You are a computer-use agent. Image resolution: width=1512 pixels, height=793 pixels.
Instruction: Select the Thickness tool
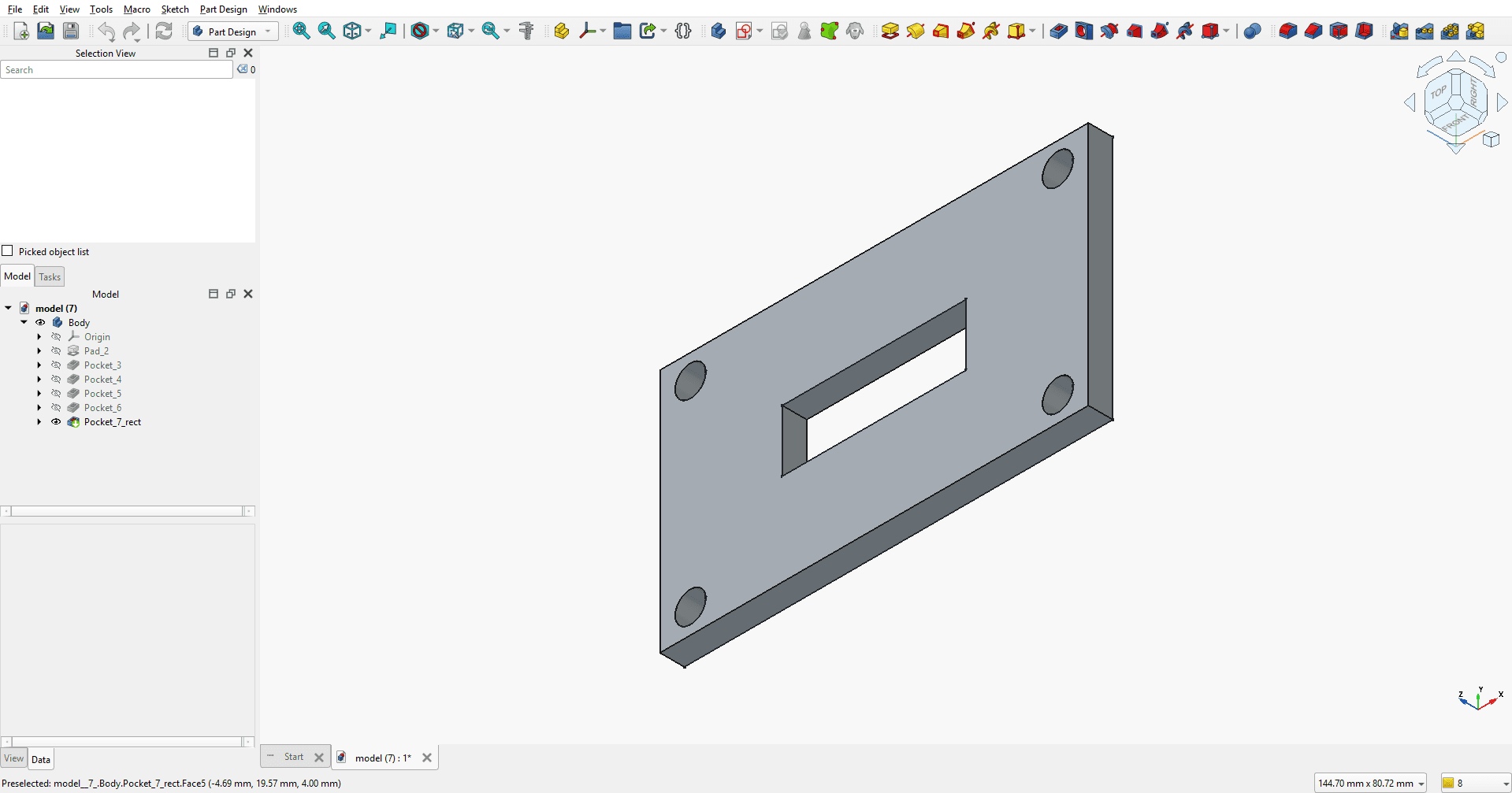pos(1364,31)
